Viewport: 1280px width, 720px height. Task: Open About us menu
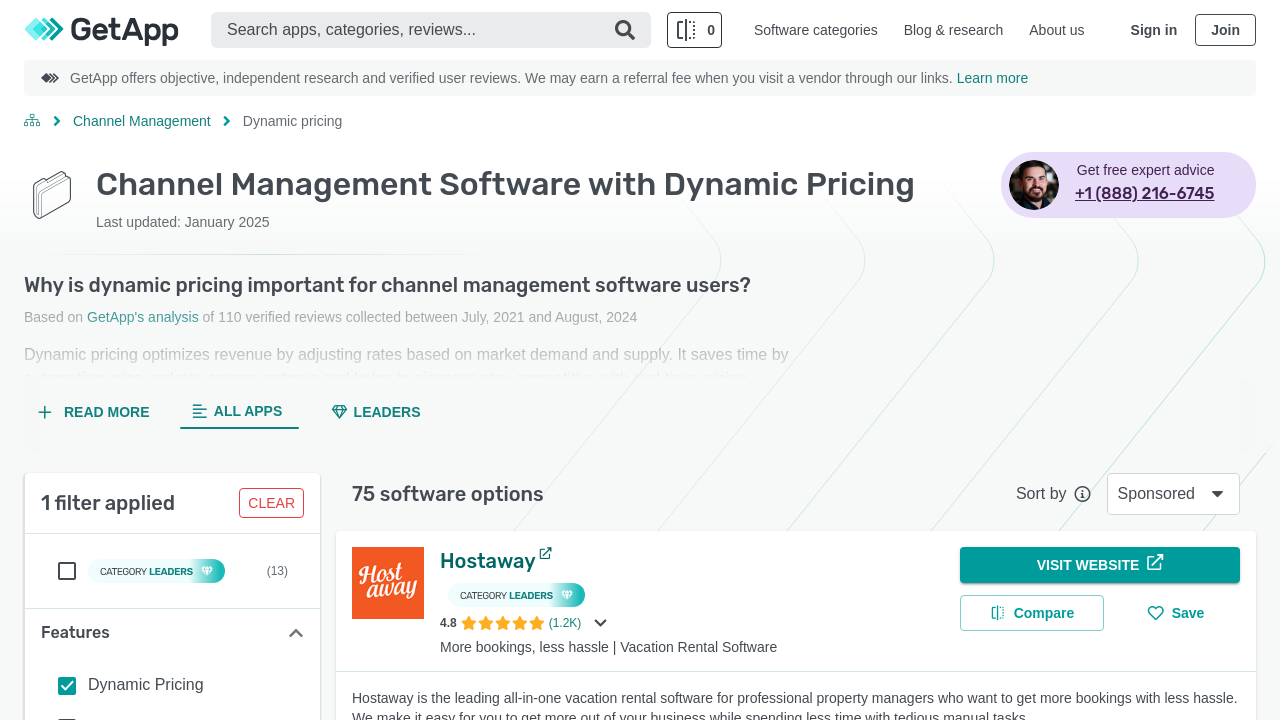[1056, 30]
